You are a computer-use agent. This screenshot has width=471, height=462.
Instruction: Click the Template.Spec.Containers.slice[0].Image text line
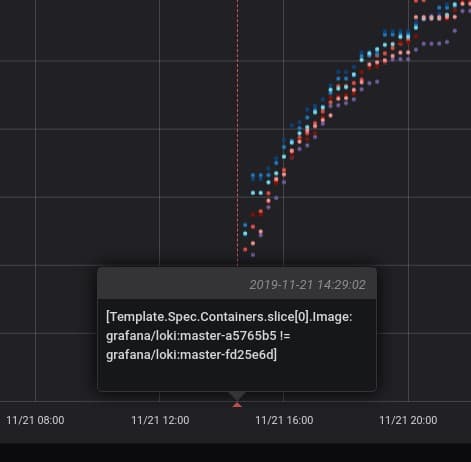click(229, 317)
